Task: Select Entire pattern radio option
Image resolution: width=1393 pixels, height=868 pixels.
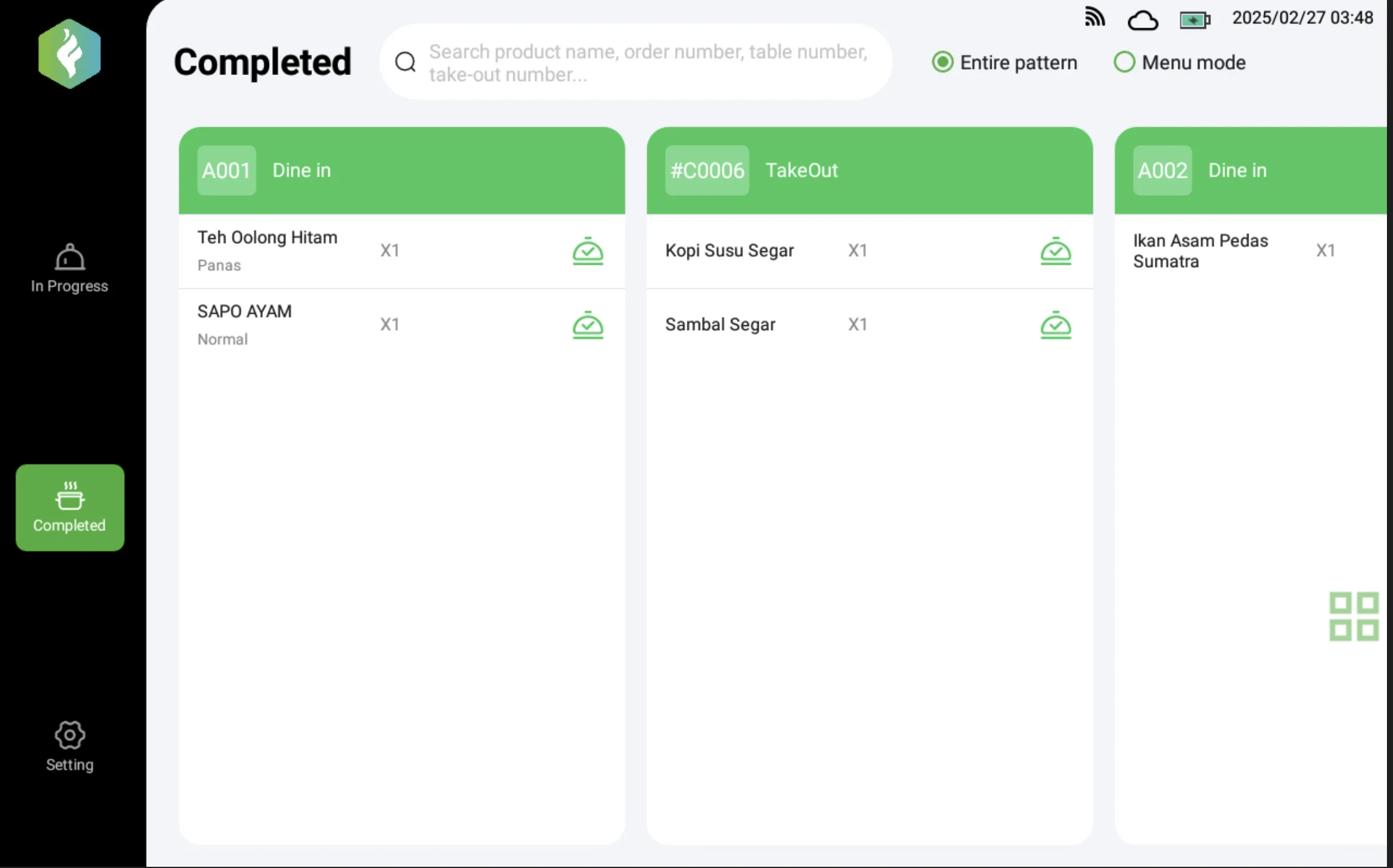Action: click(1005, 62)
